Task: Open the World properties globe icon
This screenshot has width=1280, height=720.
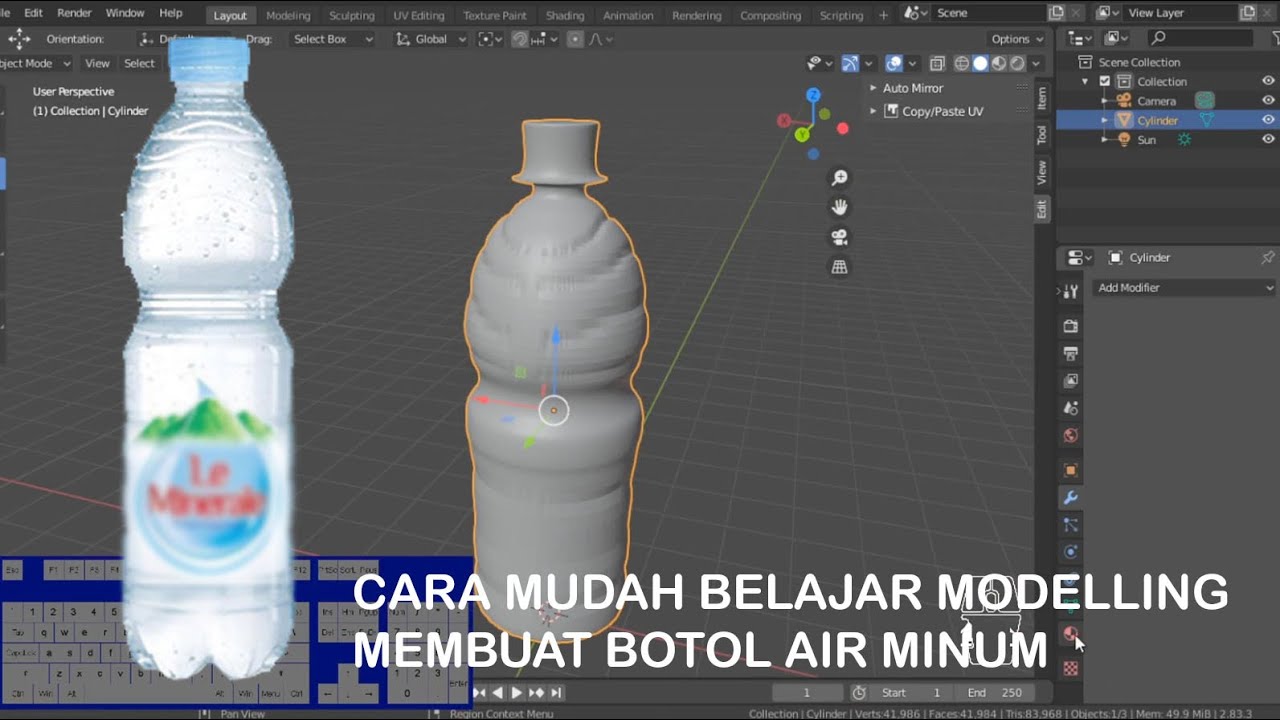Action: [1070, 435]
